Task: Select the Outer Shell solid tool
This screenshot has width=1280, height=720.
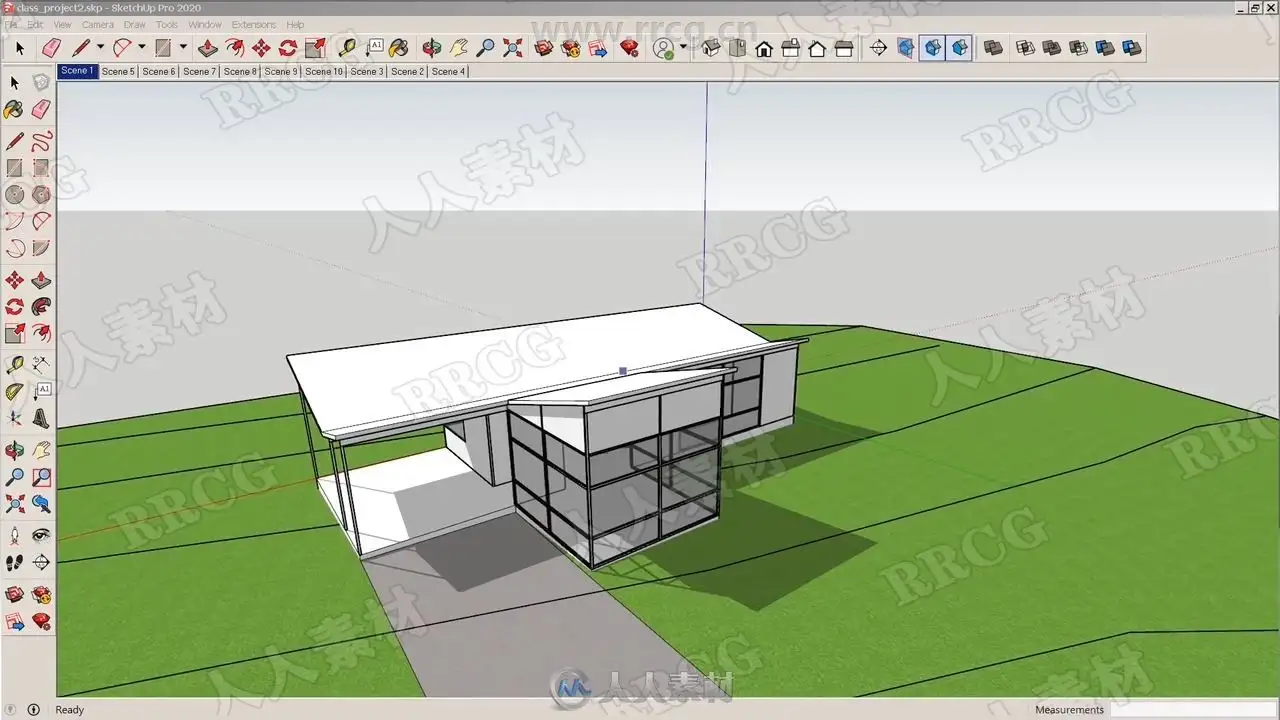Action: pyautogui.click(x=993, y=48)
